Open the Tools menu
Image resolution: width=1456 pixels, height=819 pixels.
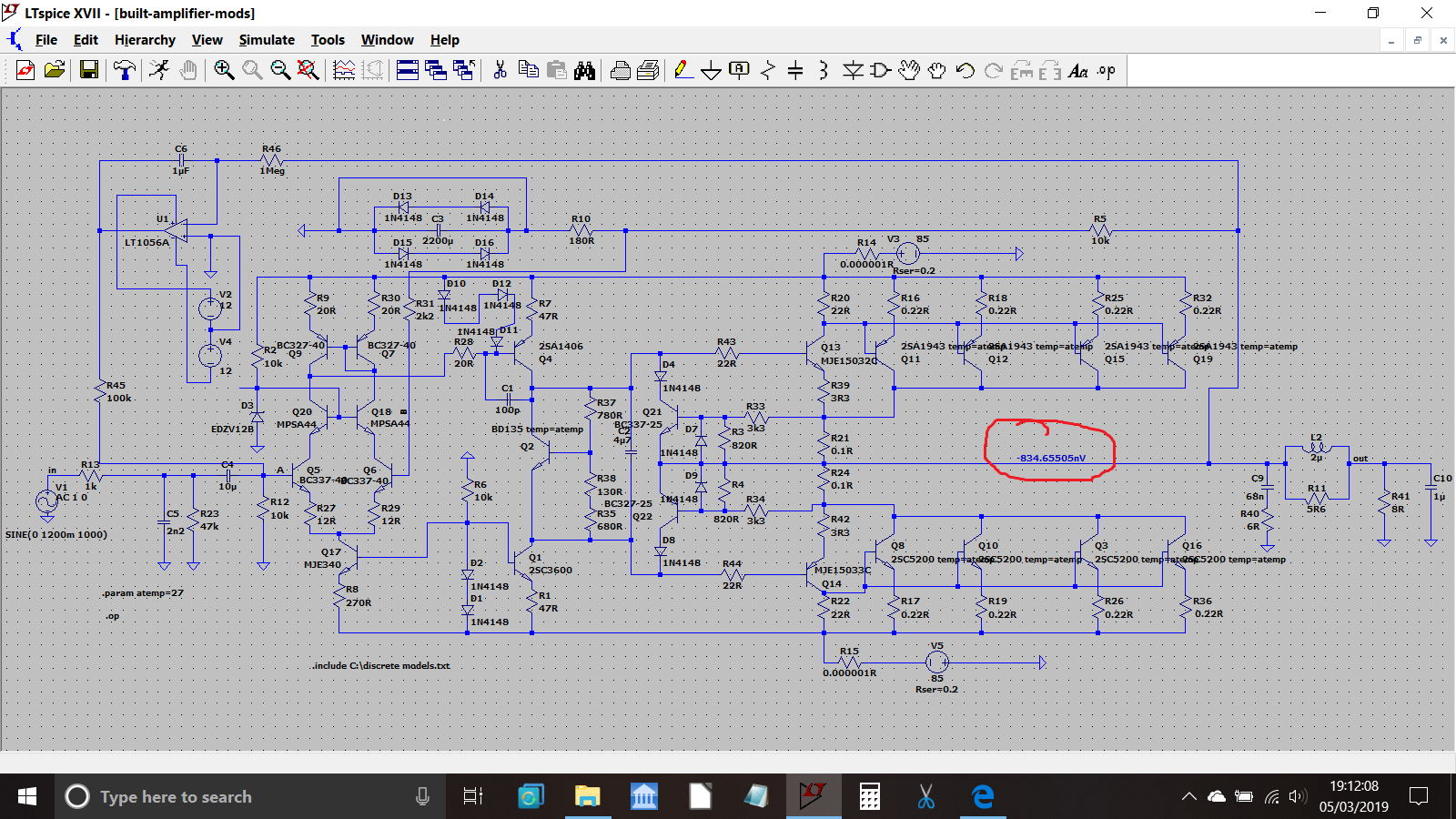click(x=328, y=40)
